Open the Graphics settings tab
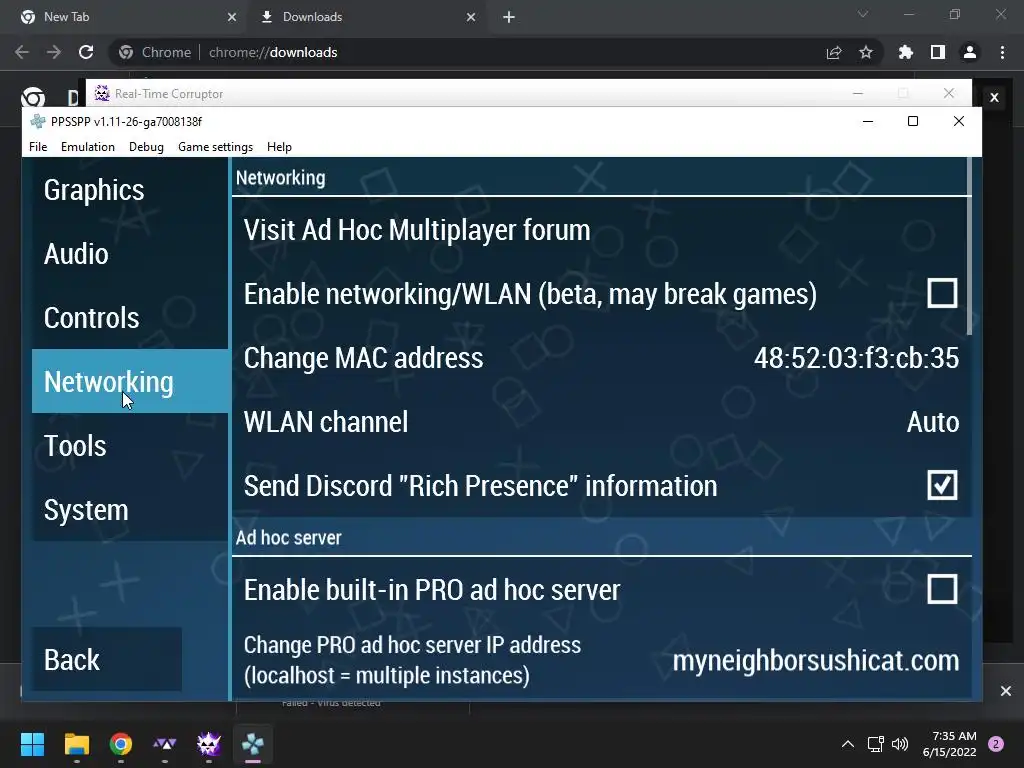The image size is (1024, 768). click(130, 189)
